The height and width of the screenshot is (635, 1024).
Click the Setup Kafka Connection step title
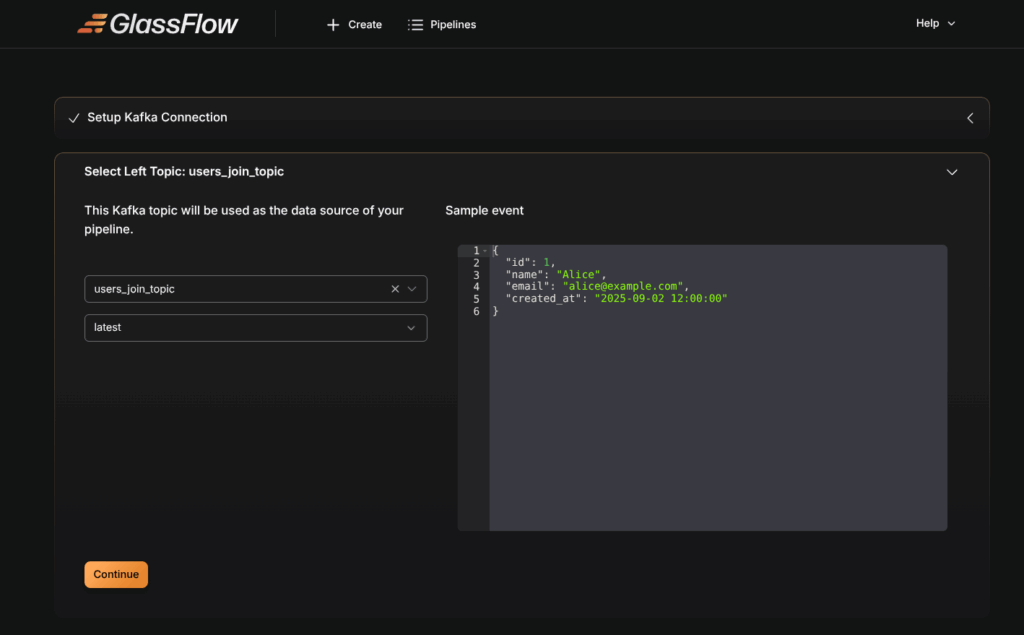[157, 118]
